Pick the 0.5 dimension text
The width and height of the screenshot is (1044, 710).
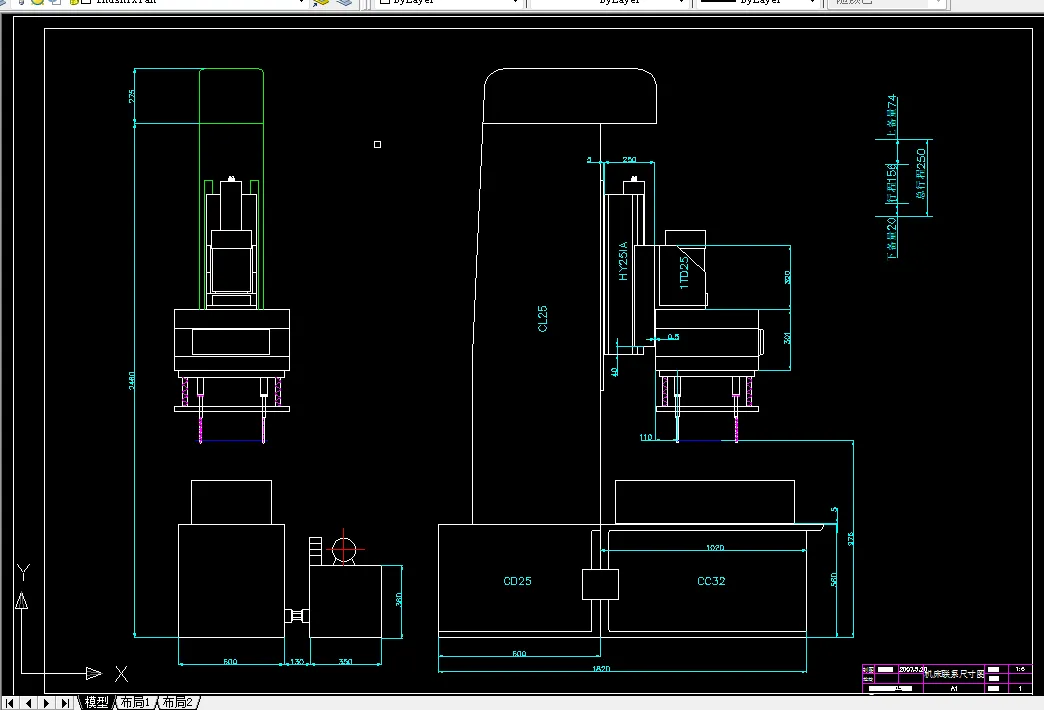tap(673, 336)
